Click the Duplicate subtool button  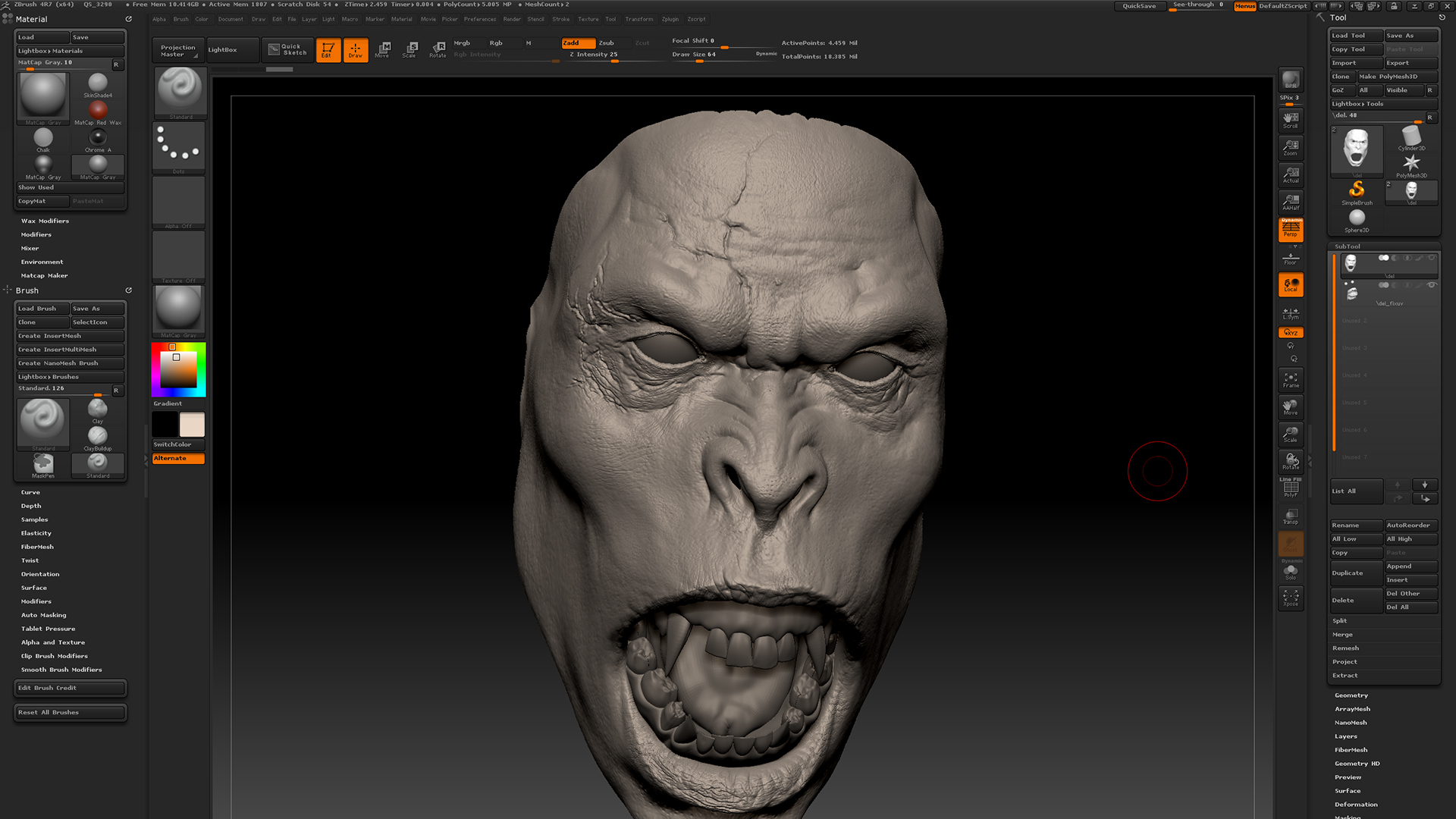click(x=1356, y=573)
